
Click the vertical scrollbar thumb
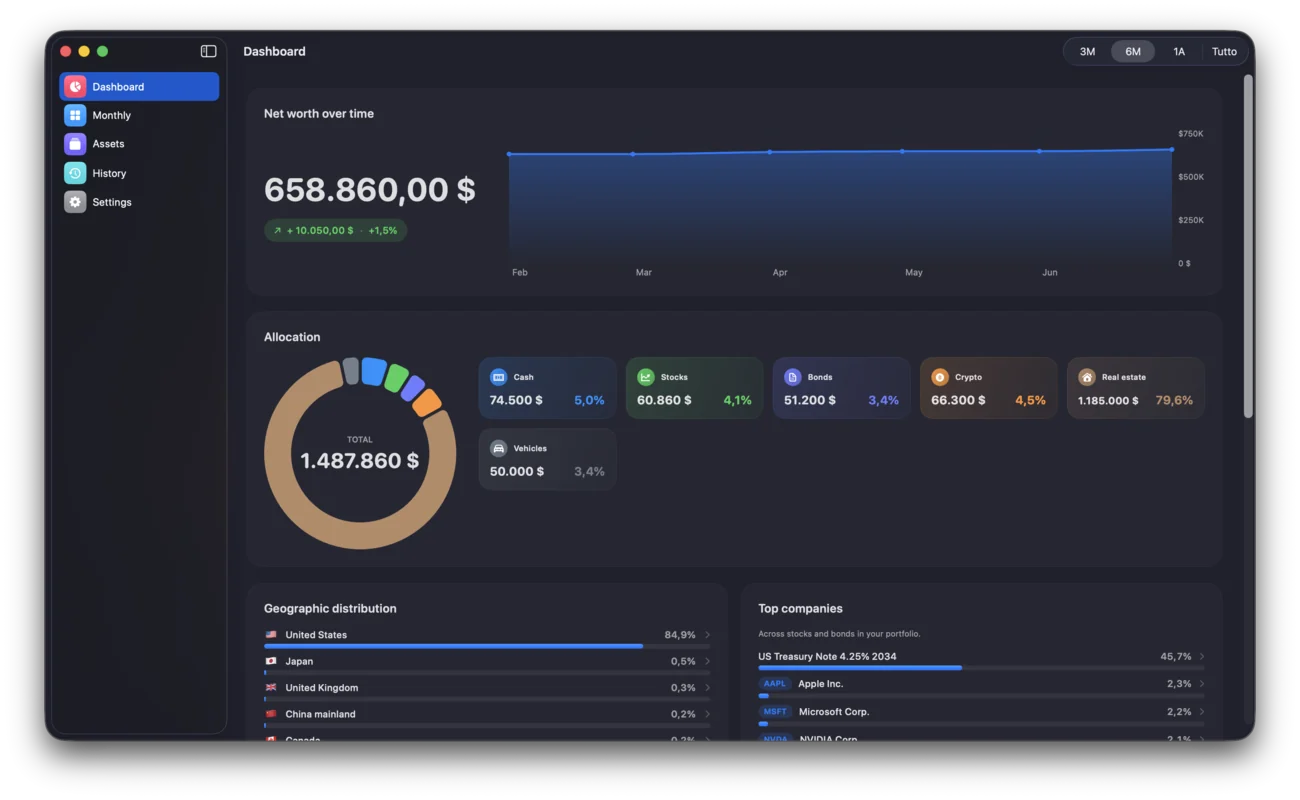coord(1248,245)
